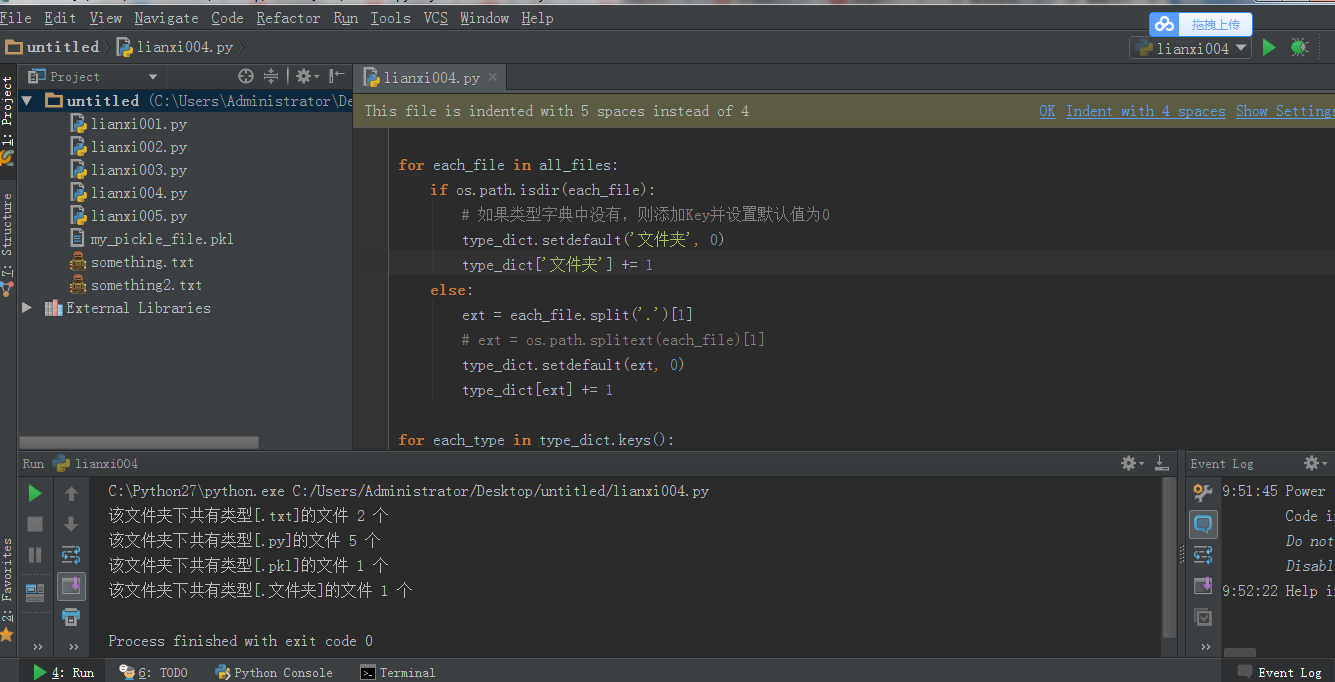Collapse the untitled project root node
1335x682 pixels.
[27, 101]
